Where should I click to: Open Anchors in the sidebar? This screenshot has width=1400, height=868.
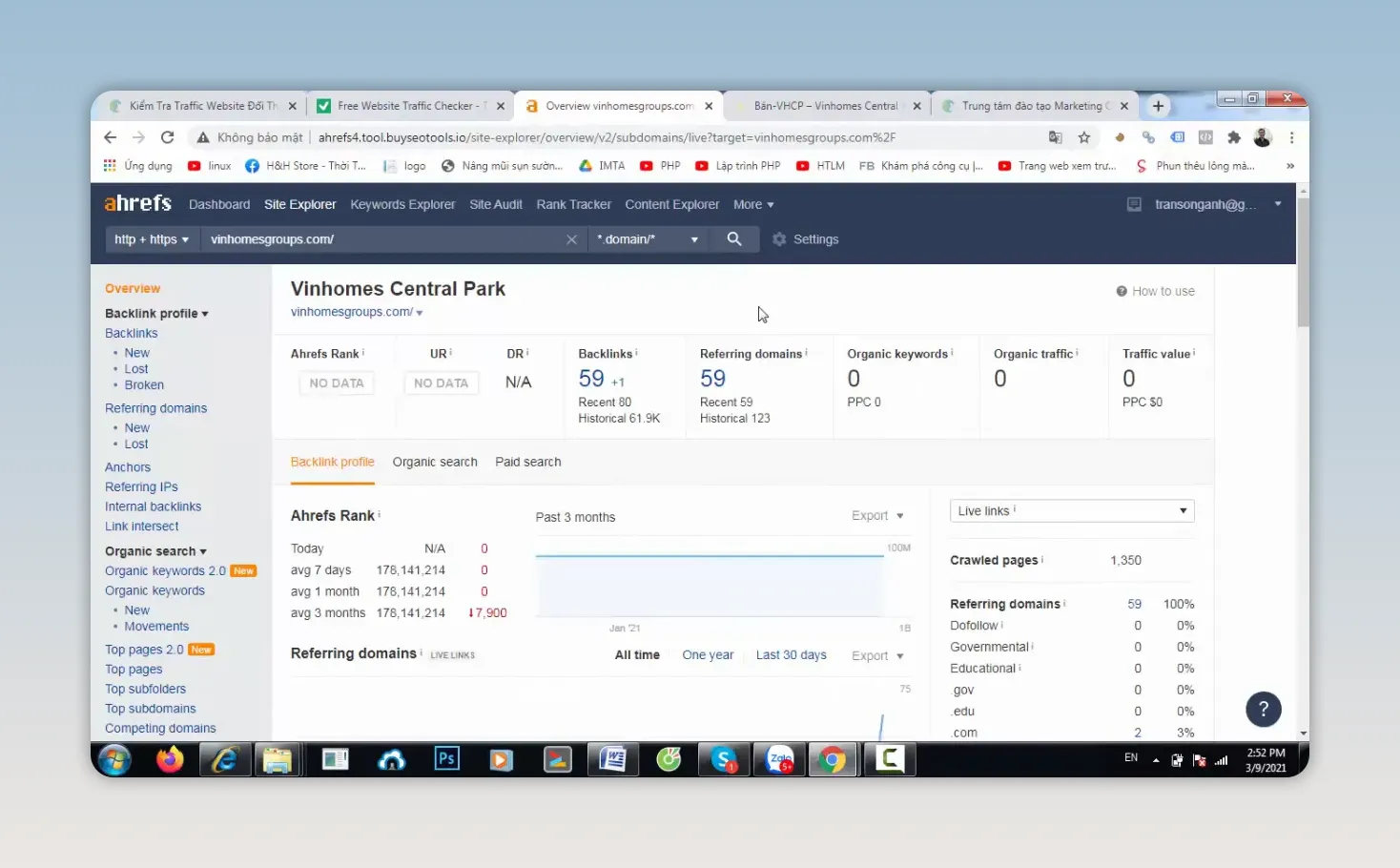coord(128,467)
